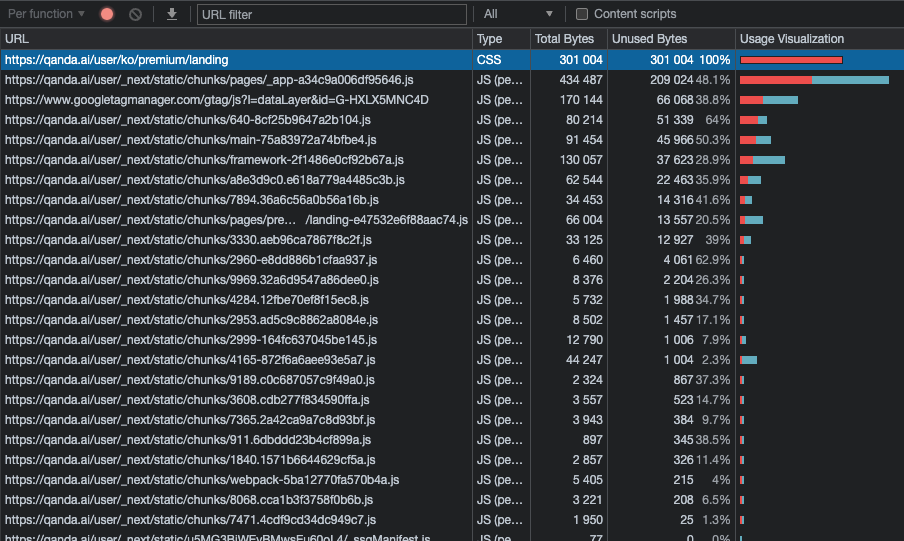Screen dimensions: 904x541
Task: Select the 2999-164fc637045be145.js row
Action: click(452, 340)
